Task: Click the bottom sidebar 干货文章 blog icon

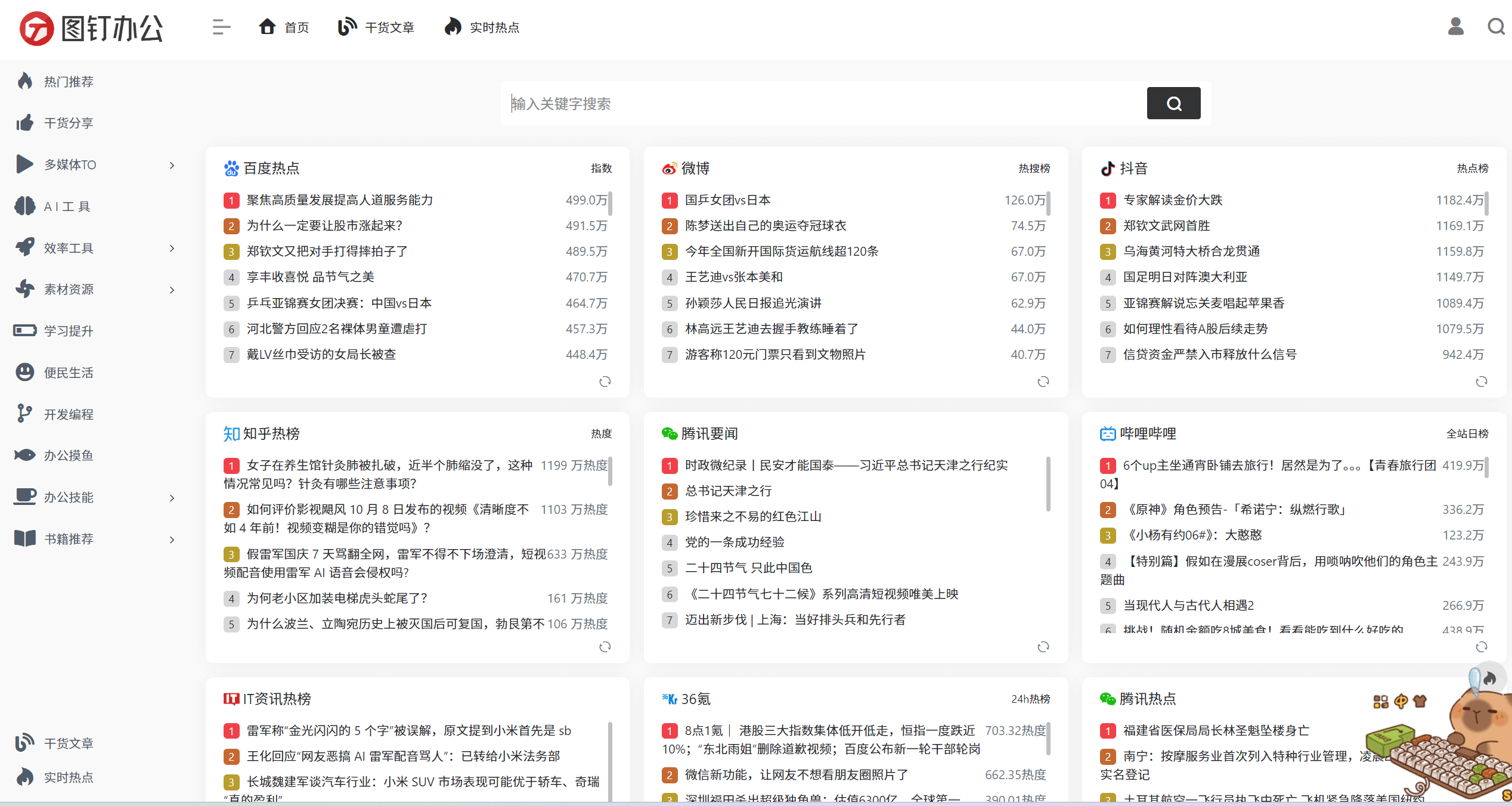Action: (25, 742)
